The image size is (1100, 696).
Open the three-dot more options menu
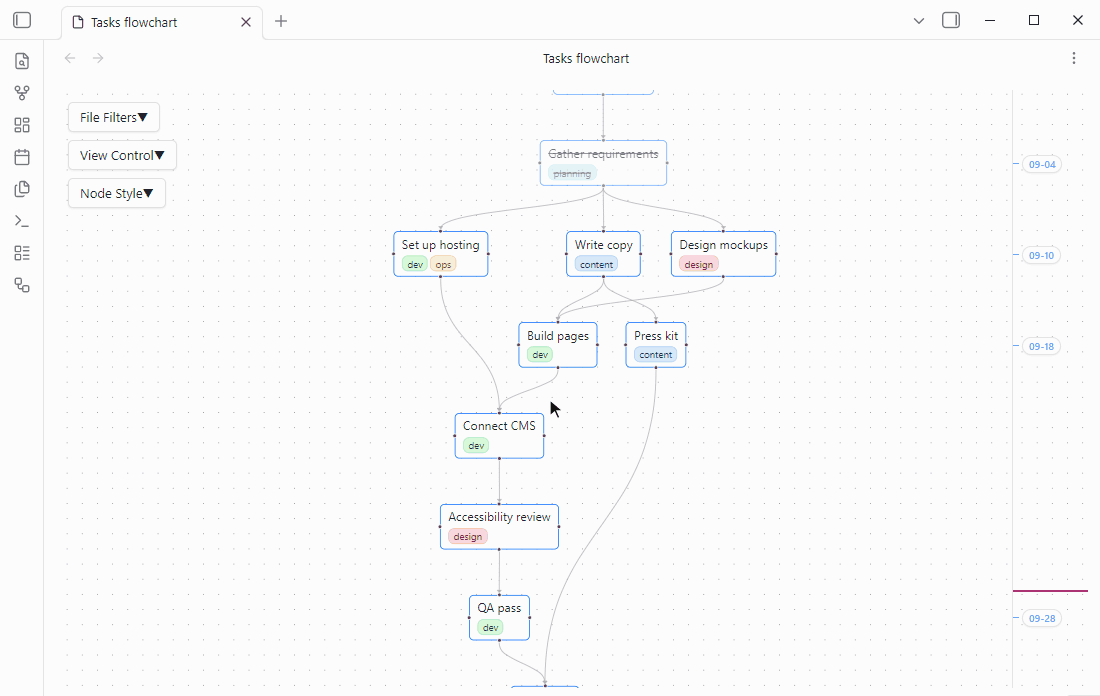coord(1073,58)
